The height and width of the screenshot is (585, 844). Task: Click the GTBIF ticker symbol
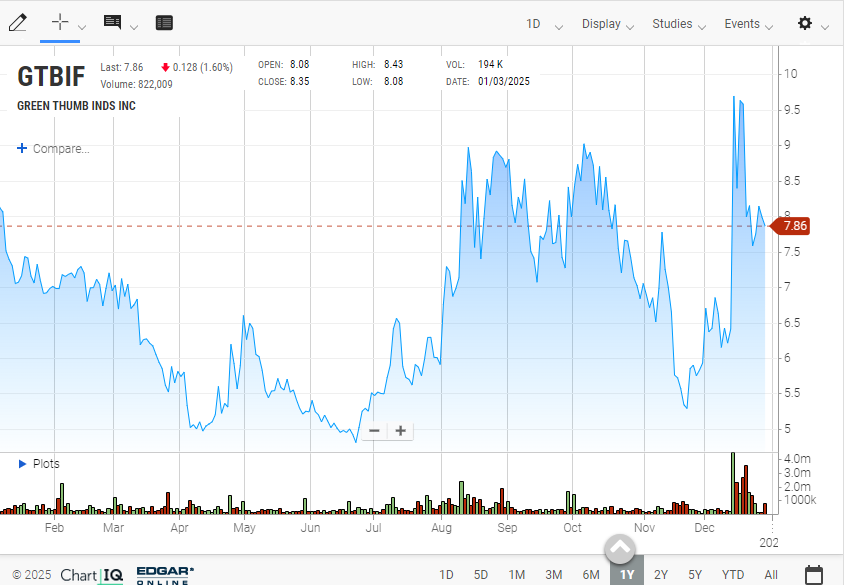51,76
